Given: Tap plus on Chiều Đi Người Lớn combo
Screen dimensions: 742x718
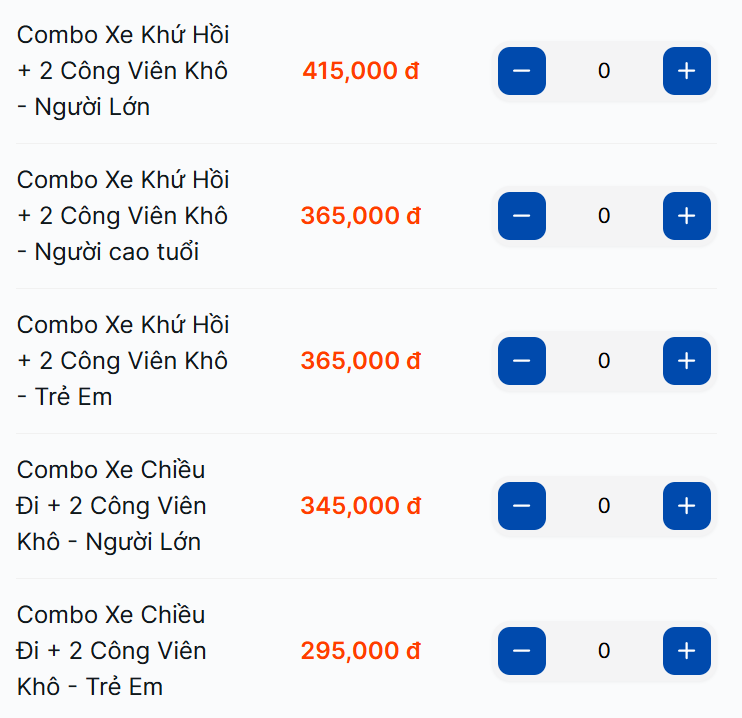Looking at the screenshot, I should [686, 506].
